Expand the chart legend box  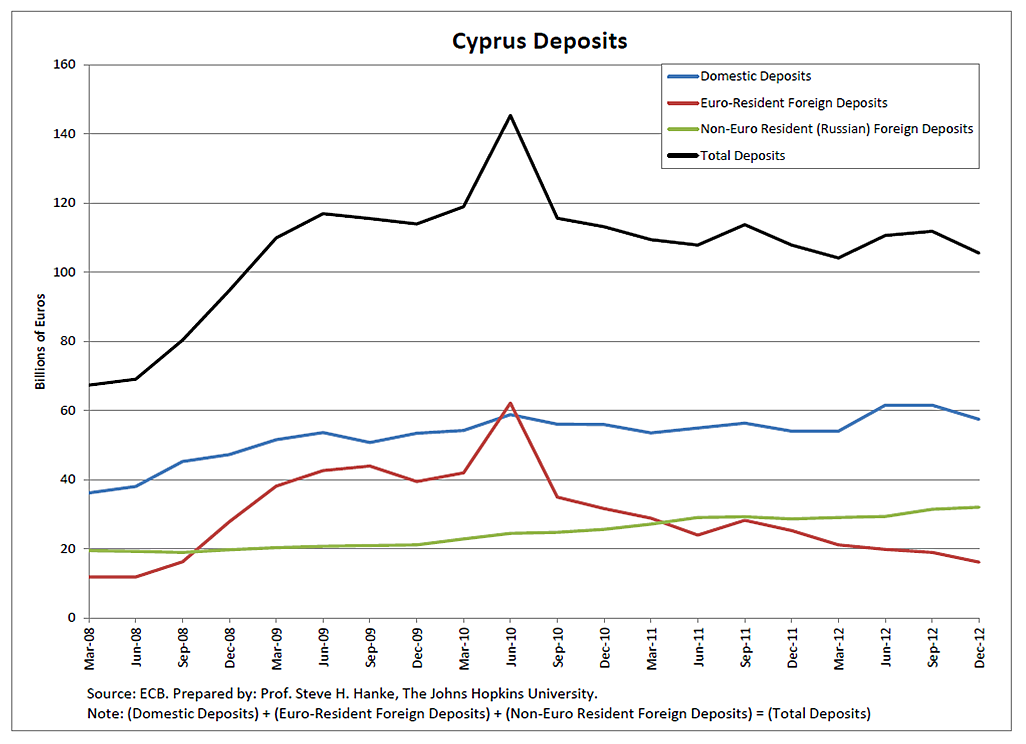coord(820,115)
